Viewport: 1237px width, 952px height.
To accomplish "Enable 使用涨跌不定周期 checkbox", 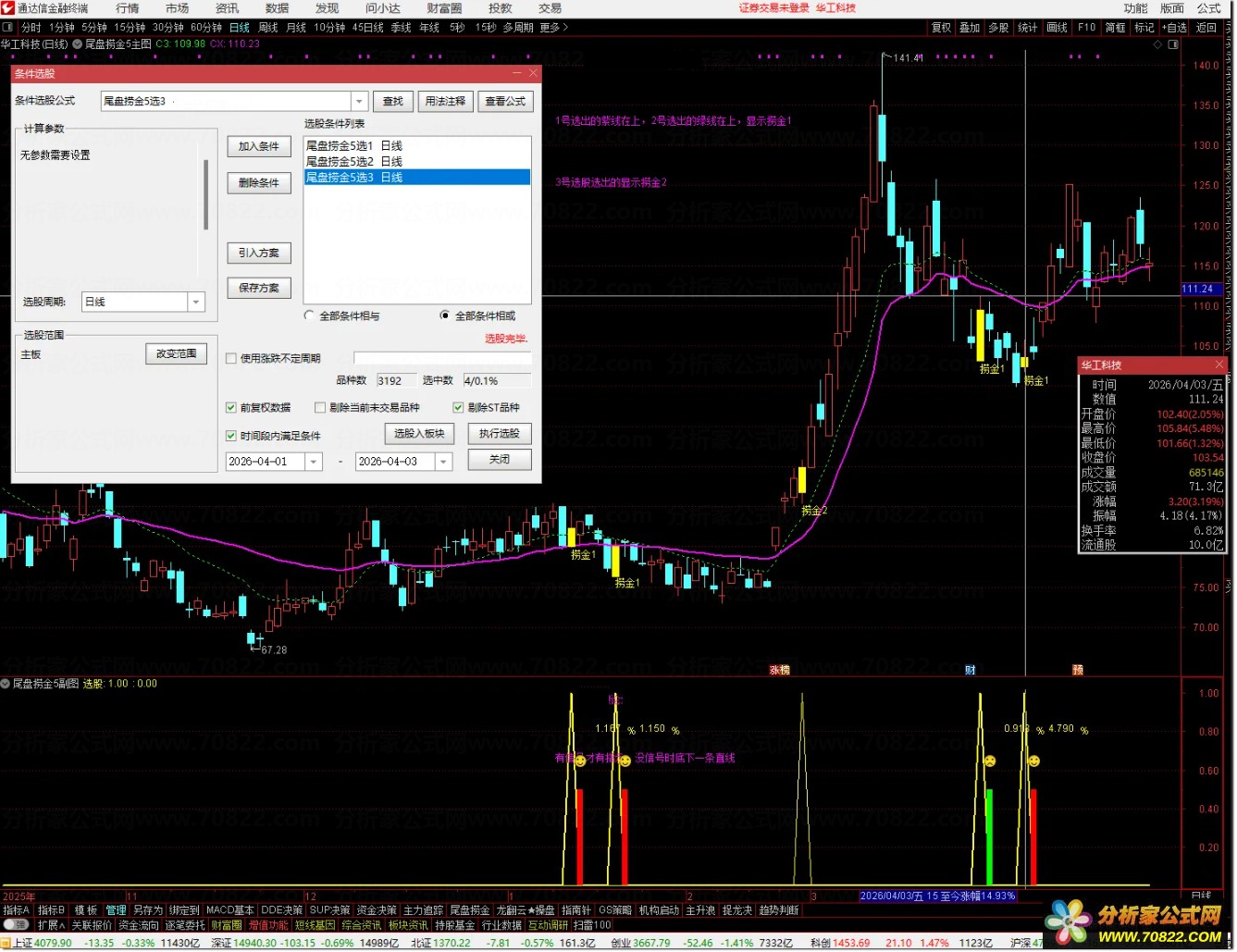I will (231, 358).
